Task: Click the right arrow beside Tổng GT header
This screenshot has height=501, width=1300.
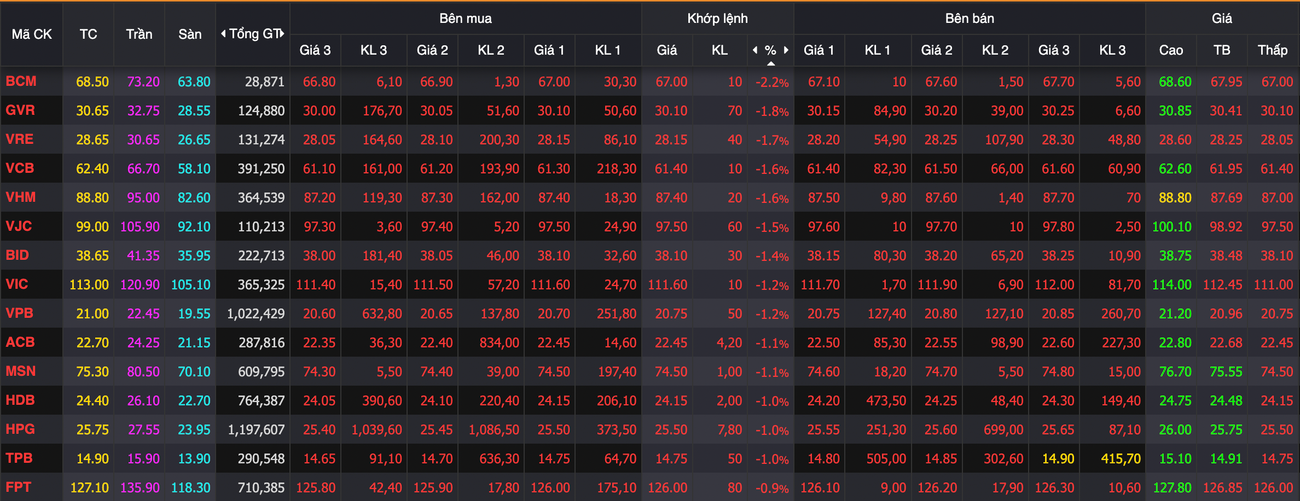Action: pos(286,34)
